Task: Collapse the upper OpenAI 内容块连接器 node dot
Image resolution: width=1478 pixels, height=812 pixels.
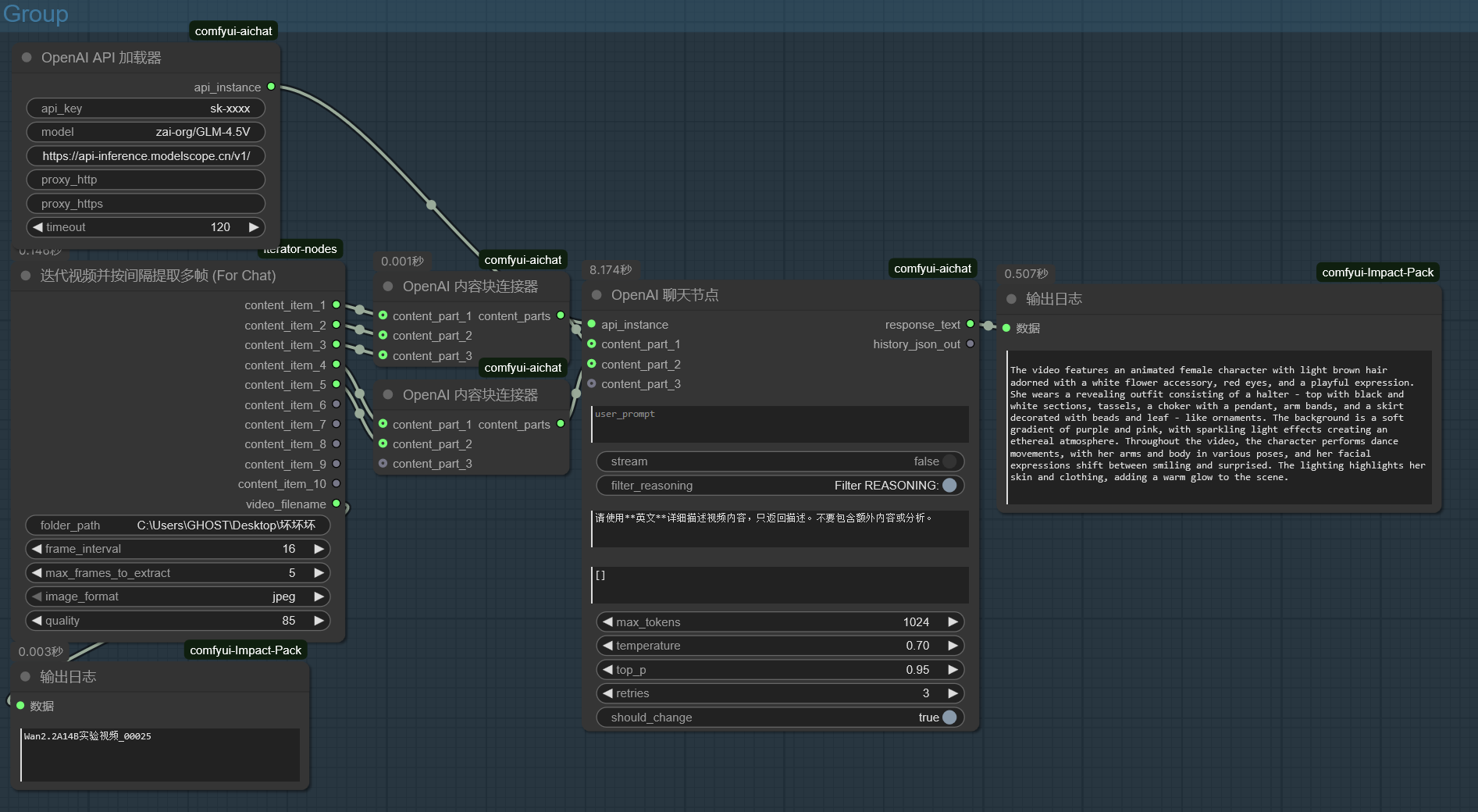Action: [388, 287]
